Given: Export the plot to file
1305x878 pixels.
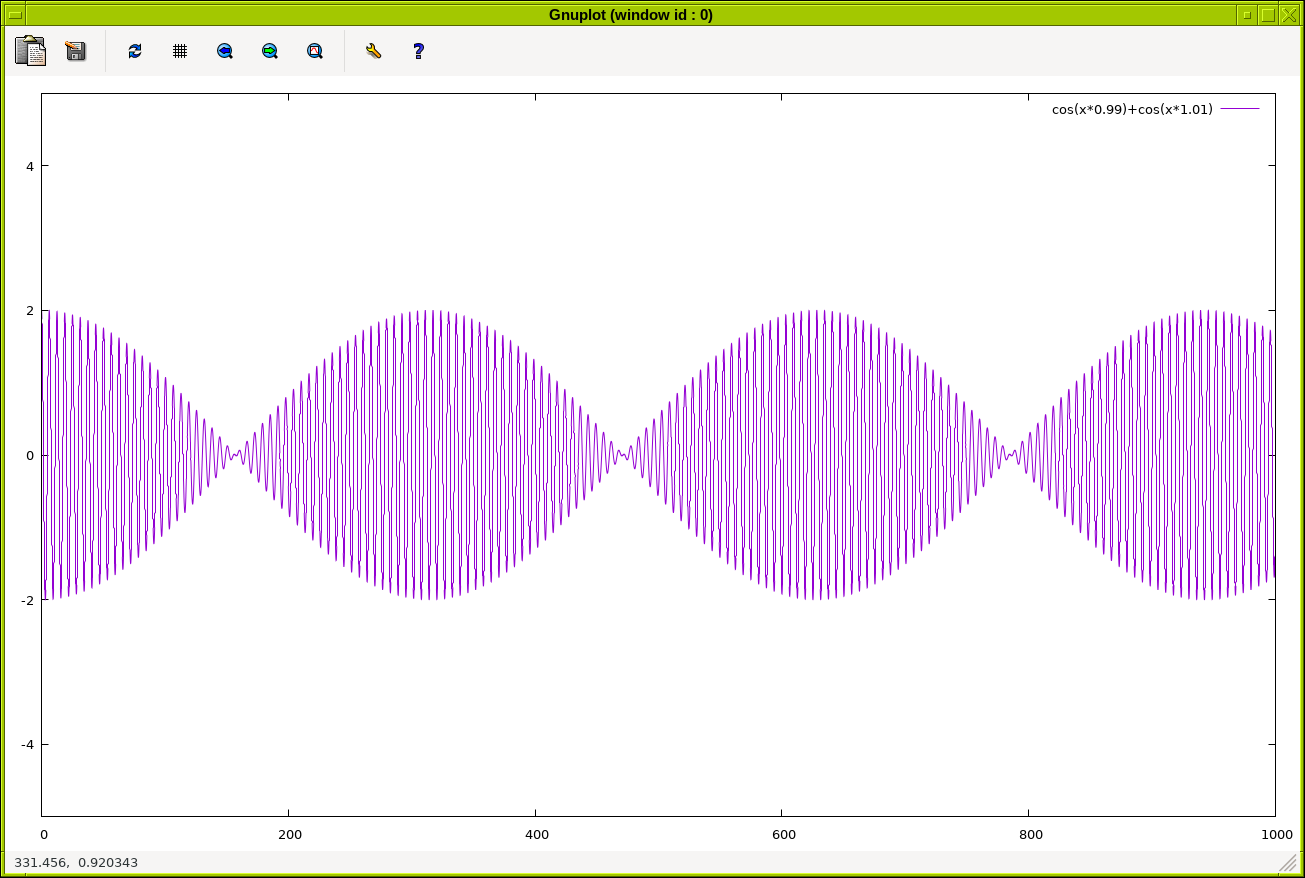Looking at the screenshot, I should click(76, 51).
